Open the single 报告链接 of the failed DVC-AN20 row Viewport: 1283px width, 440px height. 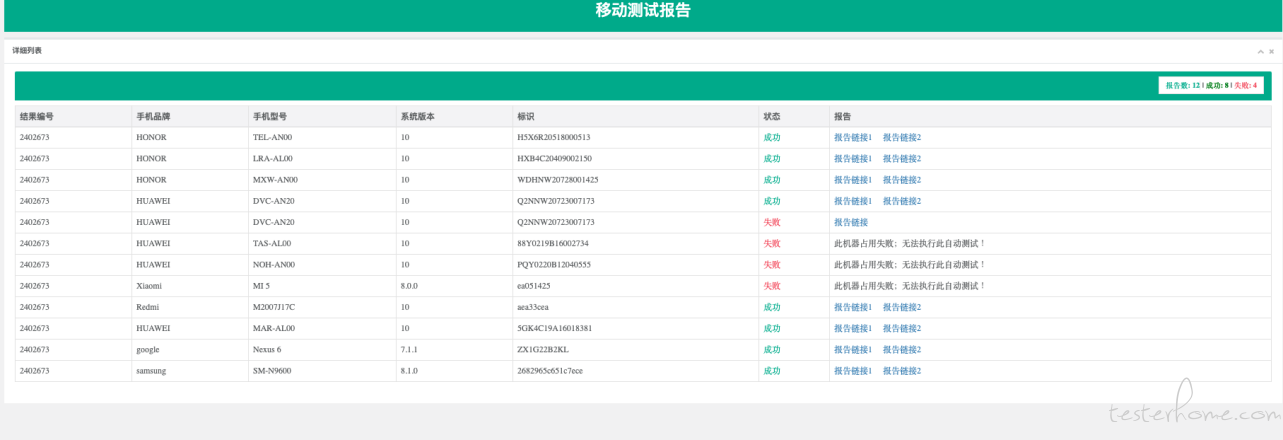851,222
